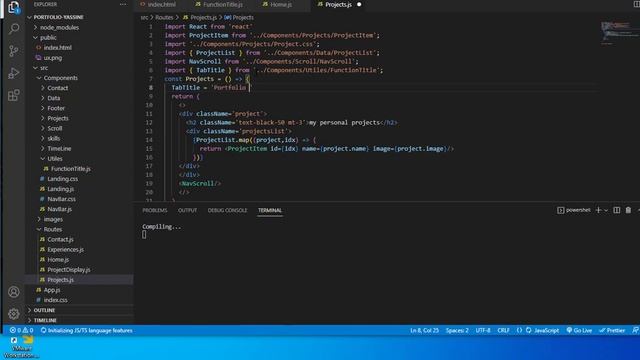640x360 pixels.
Task: Click the braces icon before JavaScript in status bar
Action: pos(519,330)
